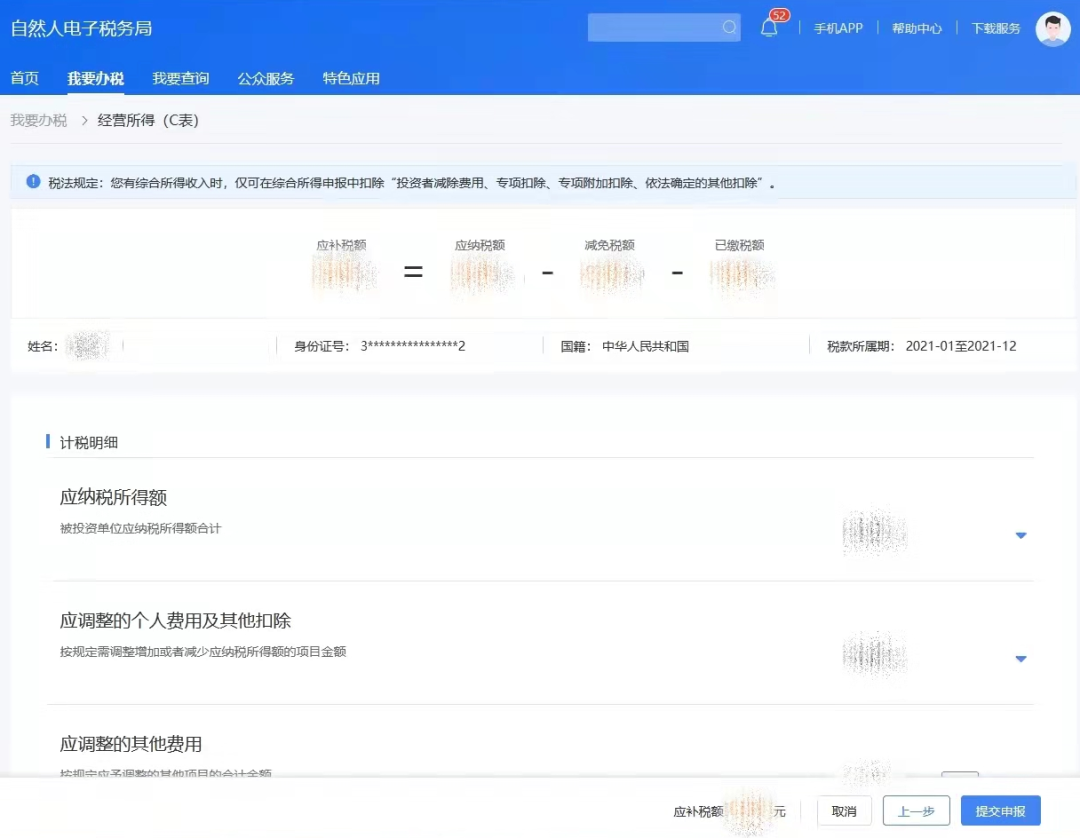This screenshot has width=1080, height=838.
Task: Open the 特色应用 menu
Action: pos(351,78)
